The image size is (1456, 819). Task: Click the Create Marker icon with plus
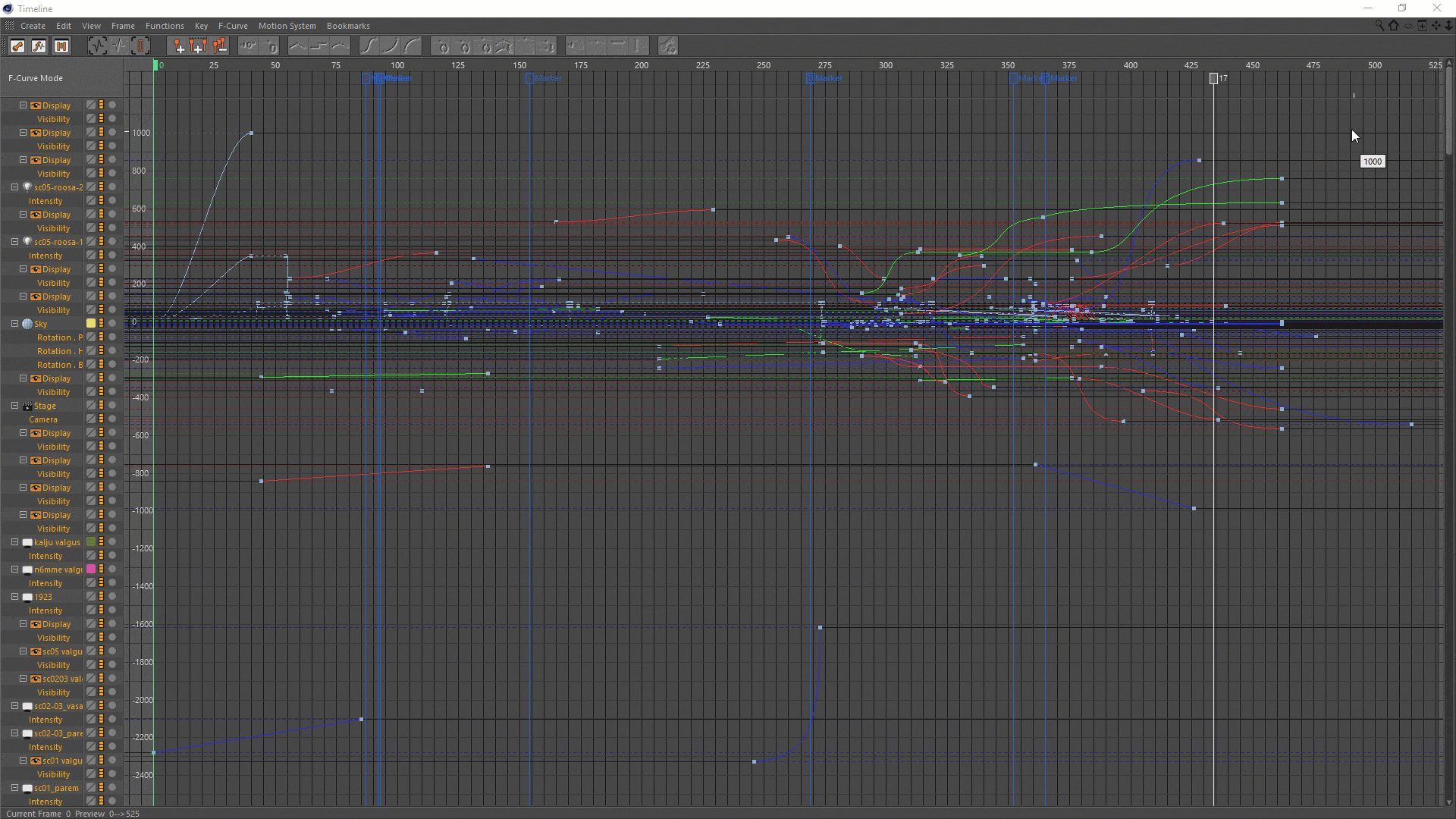tap(180, 46)
